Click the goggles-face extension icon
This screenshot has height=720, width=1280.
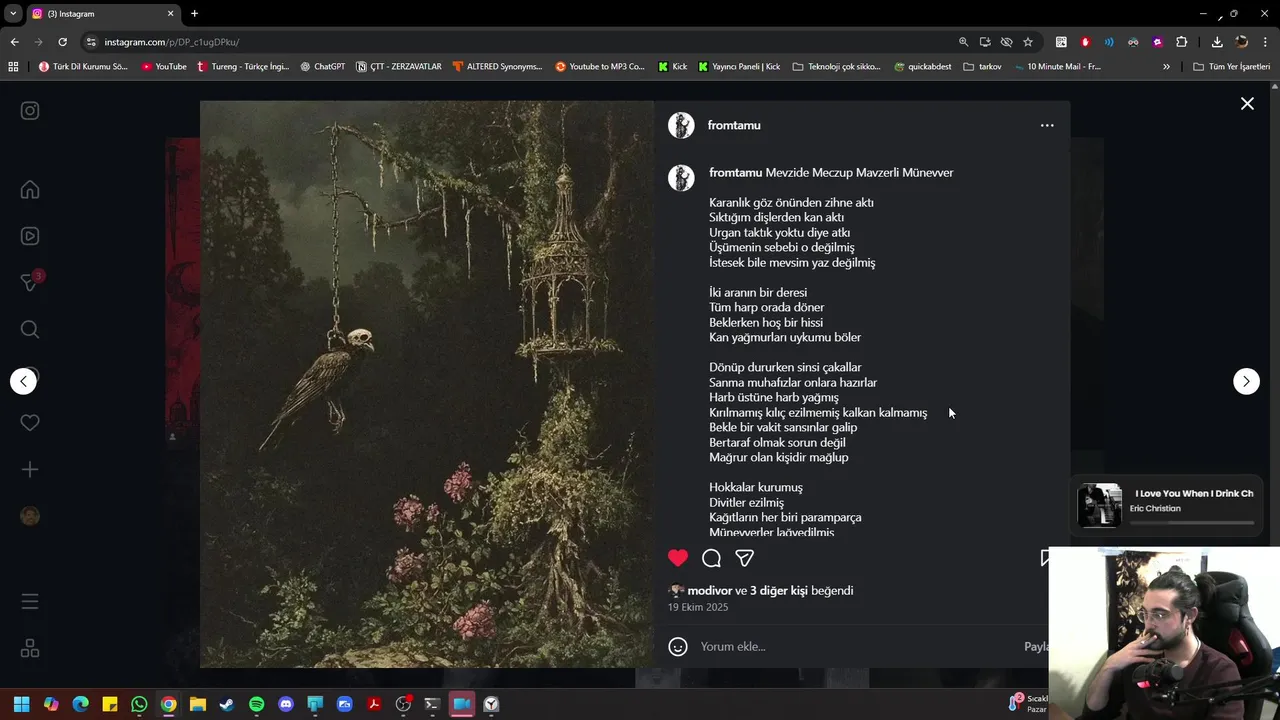click(x=1133, y=42)
